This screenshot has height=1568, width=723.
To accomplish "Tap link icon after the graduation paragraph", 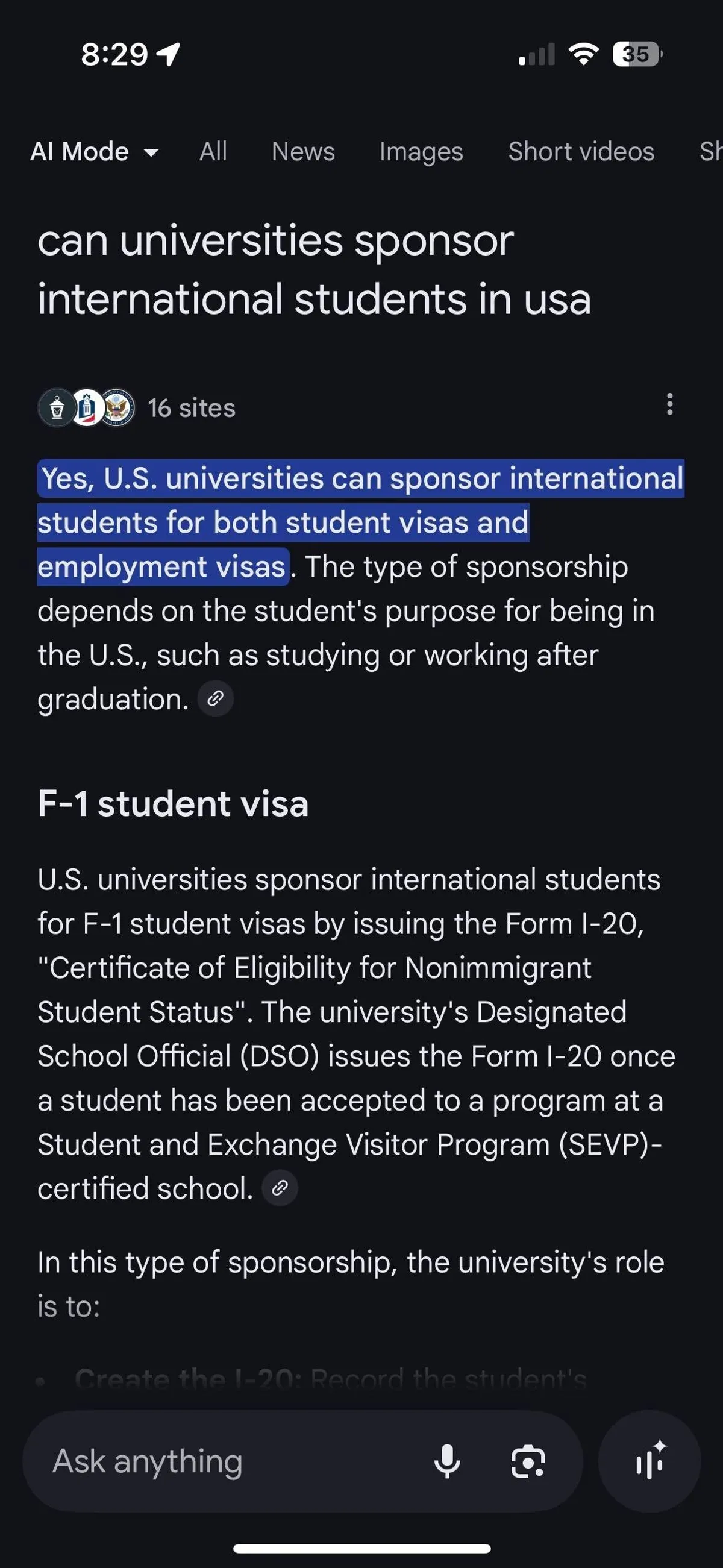I will [x=216, y=699].
